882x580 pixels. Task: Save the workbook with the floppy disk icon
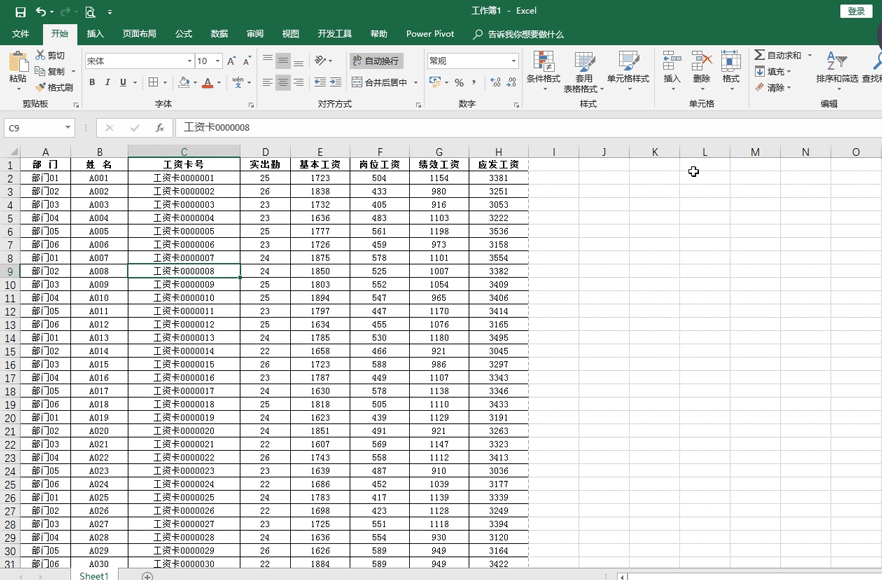[20, 12]
